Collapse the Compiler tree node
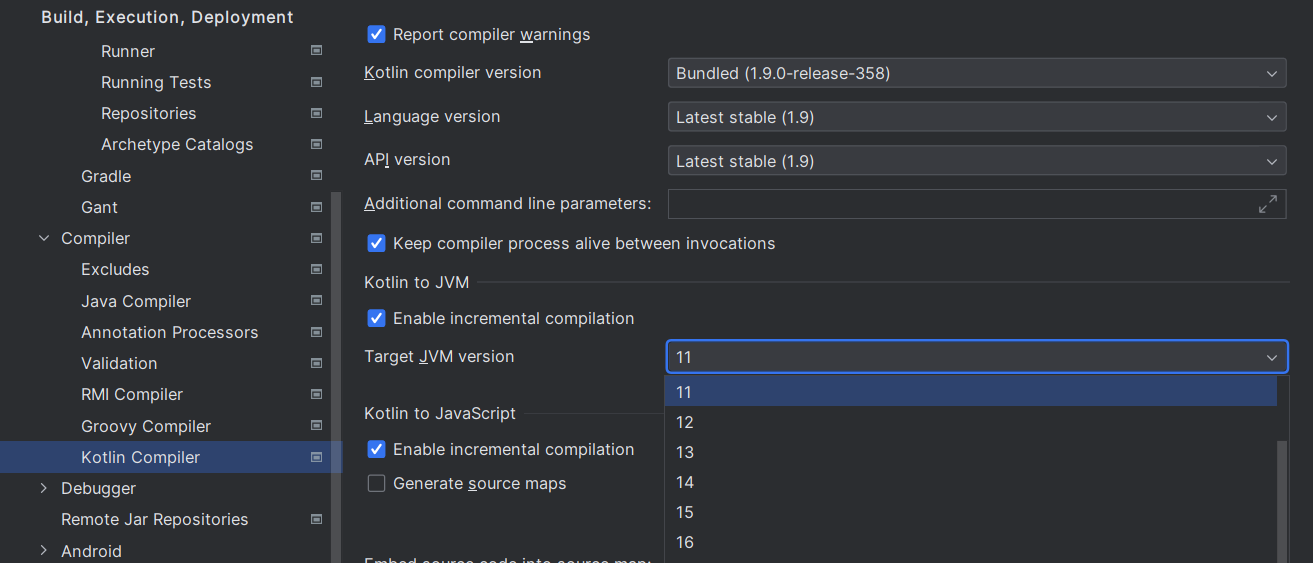The width and height of the screenshot is (1313, 563). (x=44, y=238)
